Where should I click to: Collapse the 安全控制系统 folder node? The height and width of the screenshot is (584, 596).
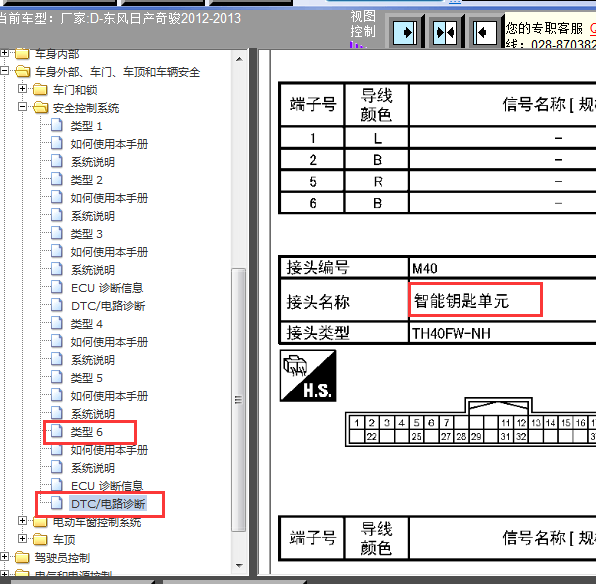(22, 107)
